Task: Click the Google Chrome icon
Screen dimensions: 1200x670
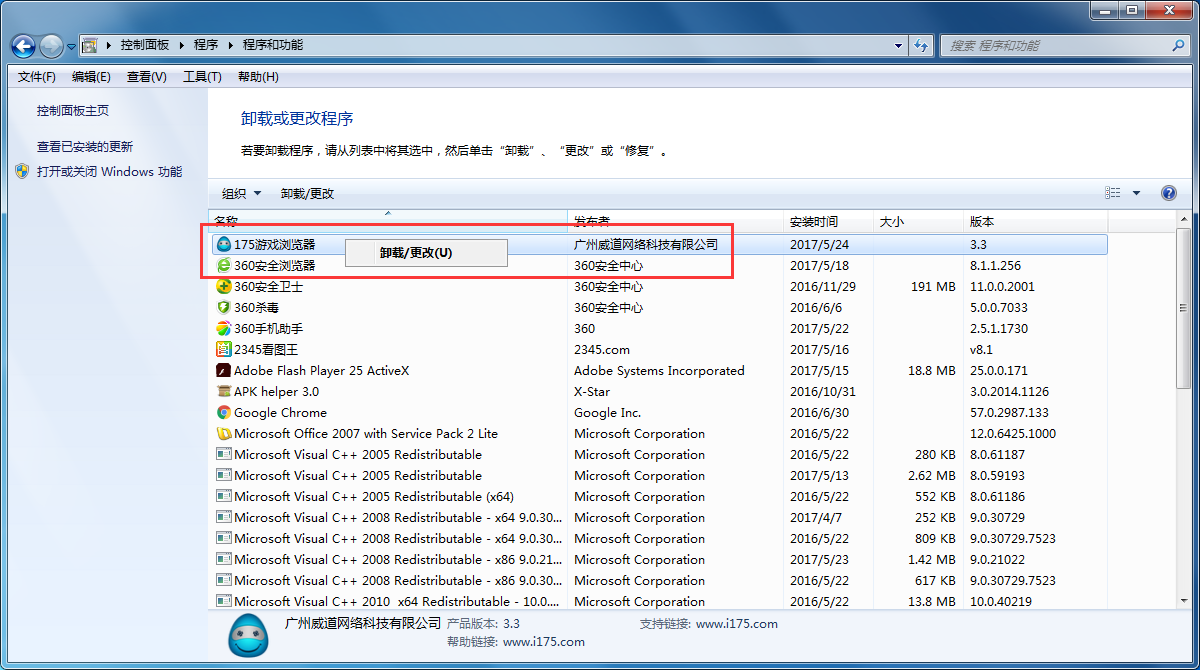Action: (x=224, y=412)
